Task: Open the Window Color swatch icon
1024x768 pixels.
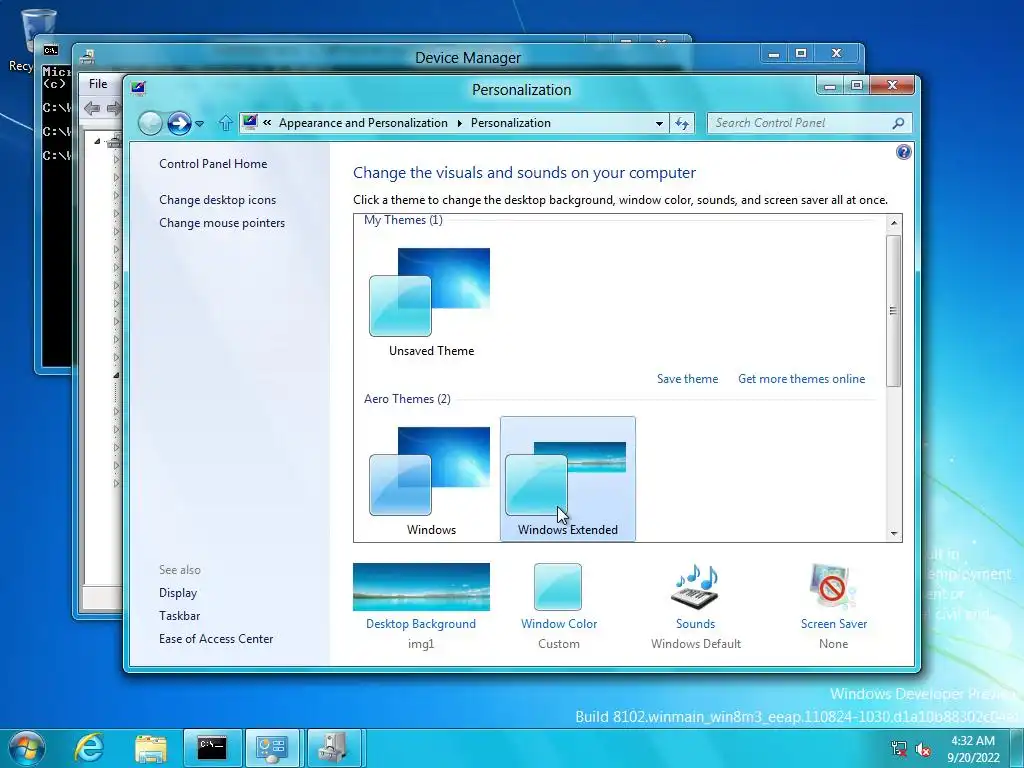Action: pos(558,587)
